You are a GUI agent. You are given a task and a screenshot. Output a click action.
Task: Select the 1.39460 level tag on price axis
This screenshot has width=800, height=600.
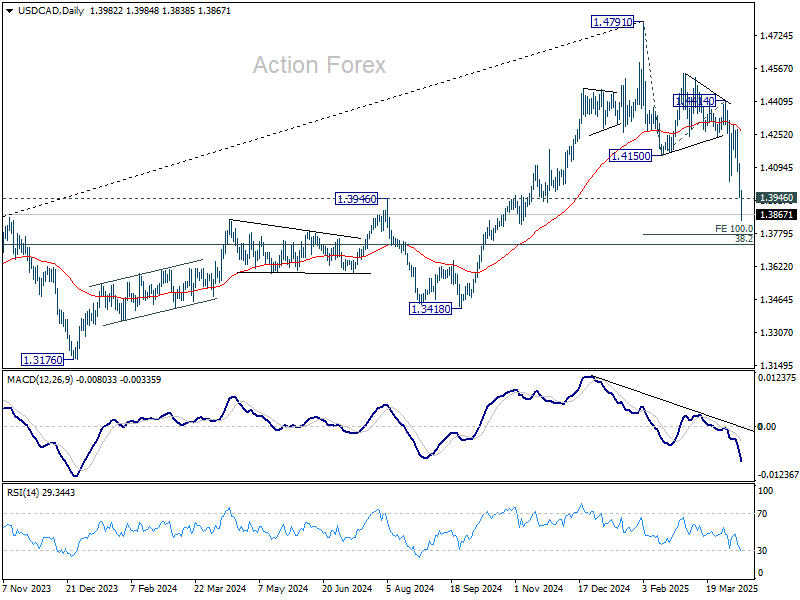(x=776, y=198)
